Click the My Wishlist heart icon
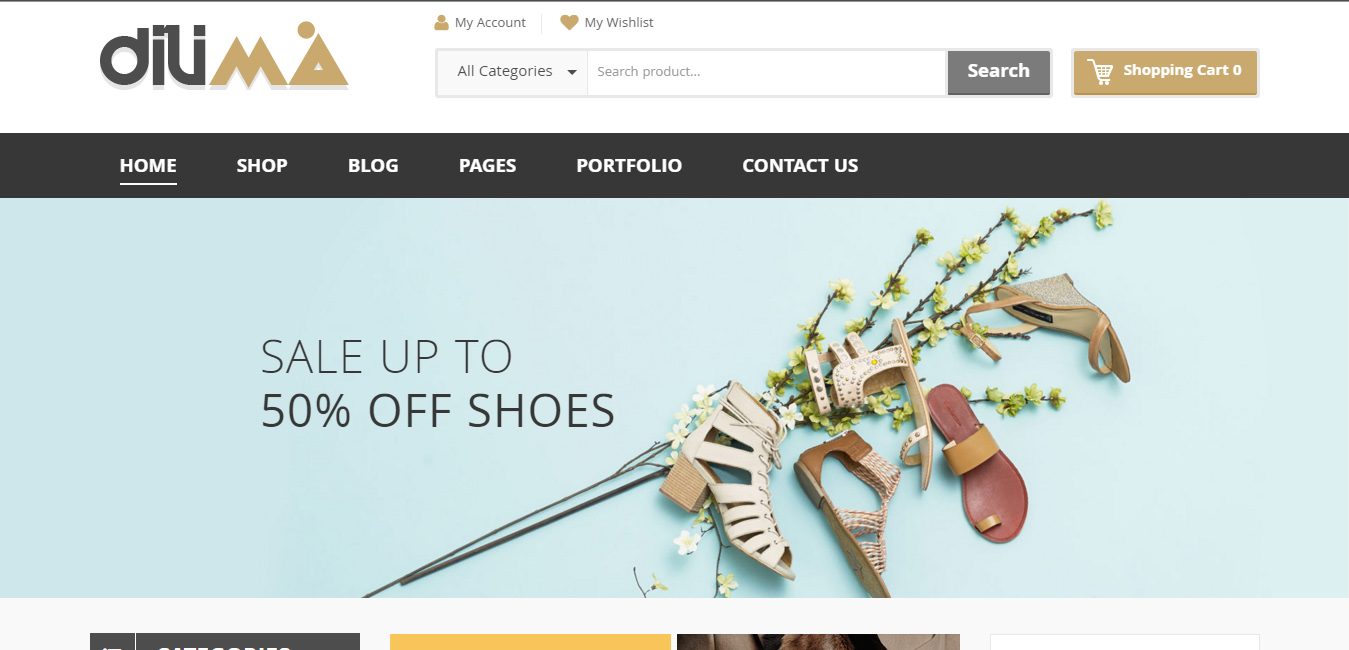Viewport: 1349px width, 650px height. click(569, 22)
